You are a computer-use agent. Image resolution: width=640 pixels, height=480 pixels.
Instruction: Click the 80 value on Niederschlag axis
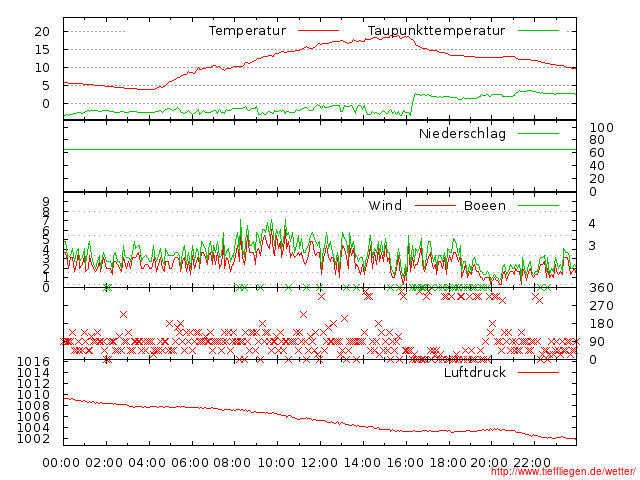597,140
